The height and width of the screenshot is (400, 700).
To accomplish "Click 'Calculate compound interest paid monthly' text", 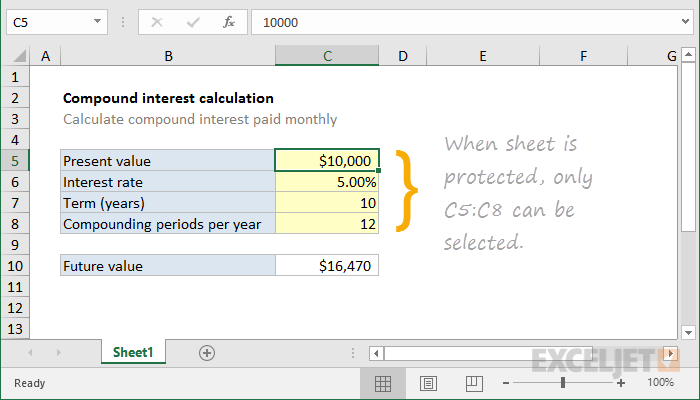I will (x=200, y=119).
